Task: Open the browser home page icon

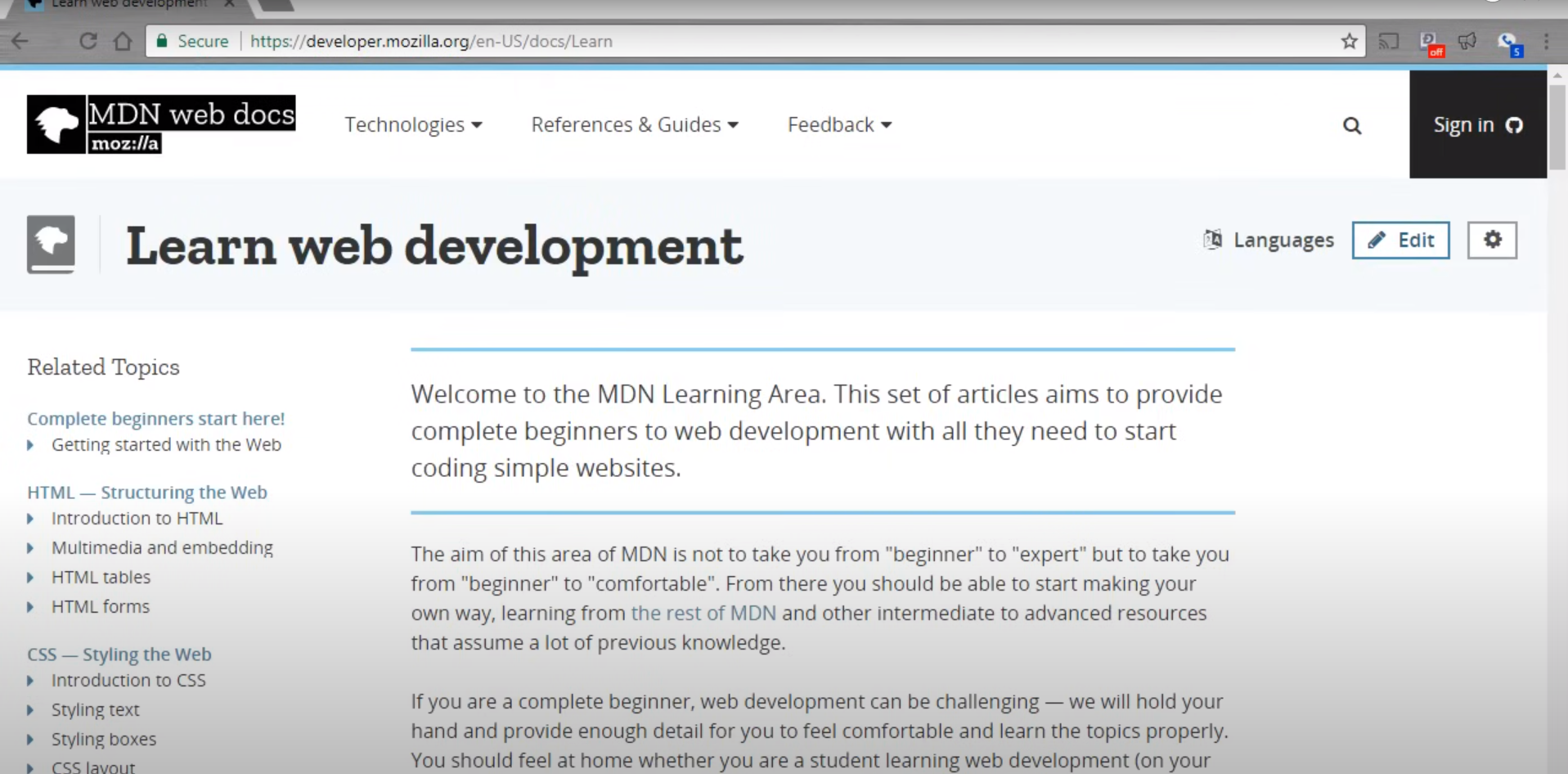Action: click(123, 41)
